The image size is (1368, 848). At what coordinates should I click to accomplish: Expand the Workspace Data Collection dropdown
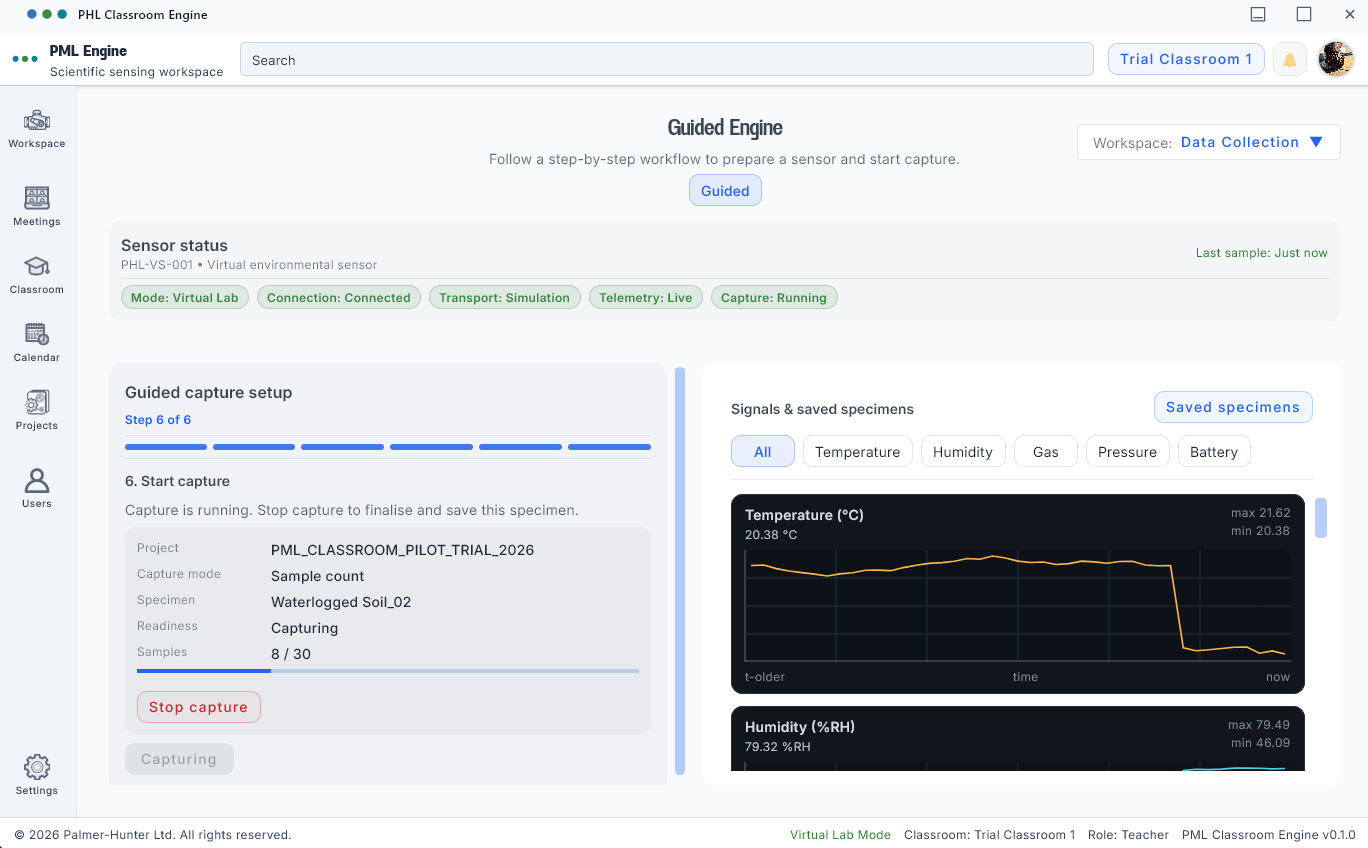pyautogui.click(x=1209, y=142)
